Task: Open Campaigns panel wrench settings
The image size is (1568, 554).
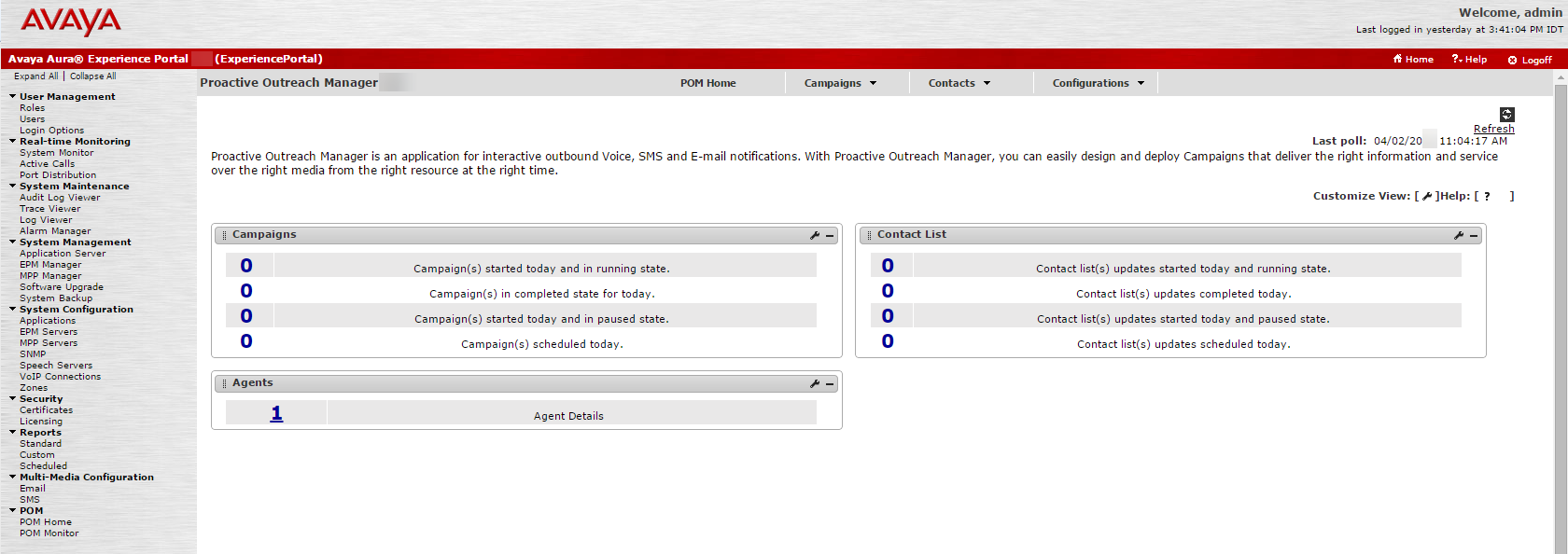Action: click(x=814, y=236)
